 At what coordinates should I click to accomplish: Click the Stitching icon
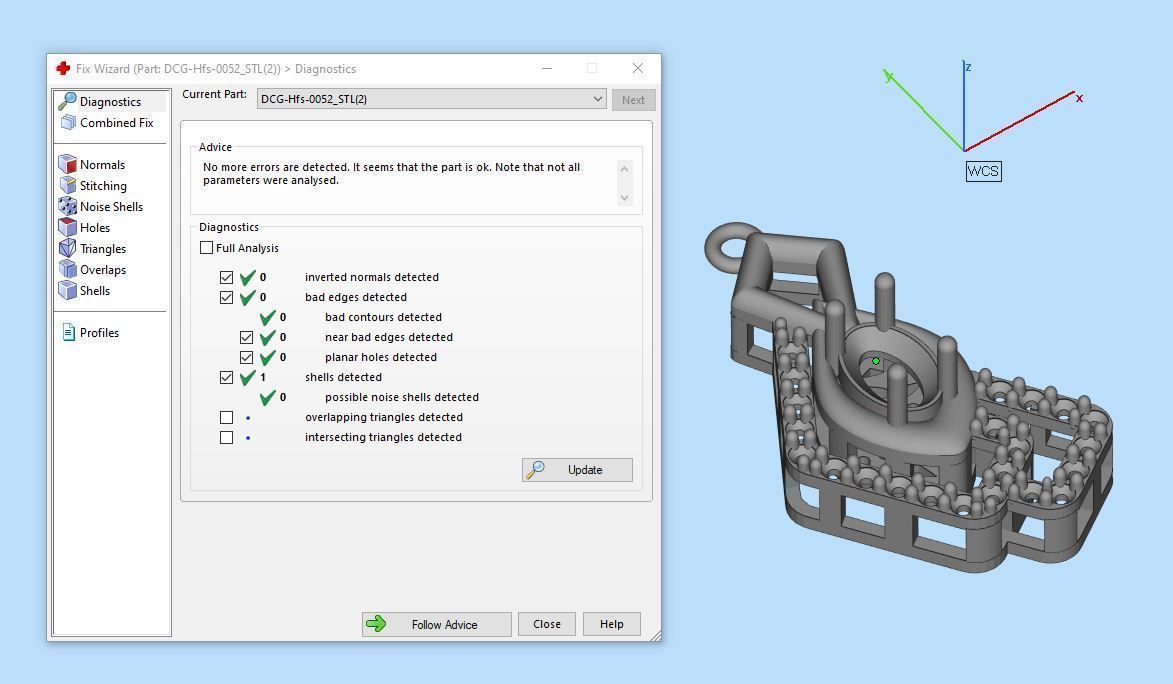pyautogui.click(x=67, y=185)
